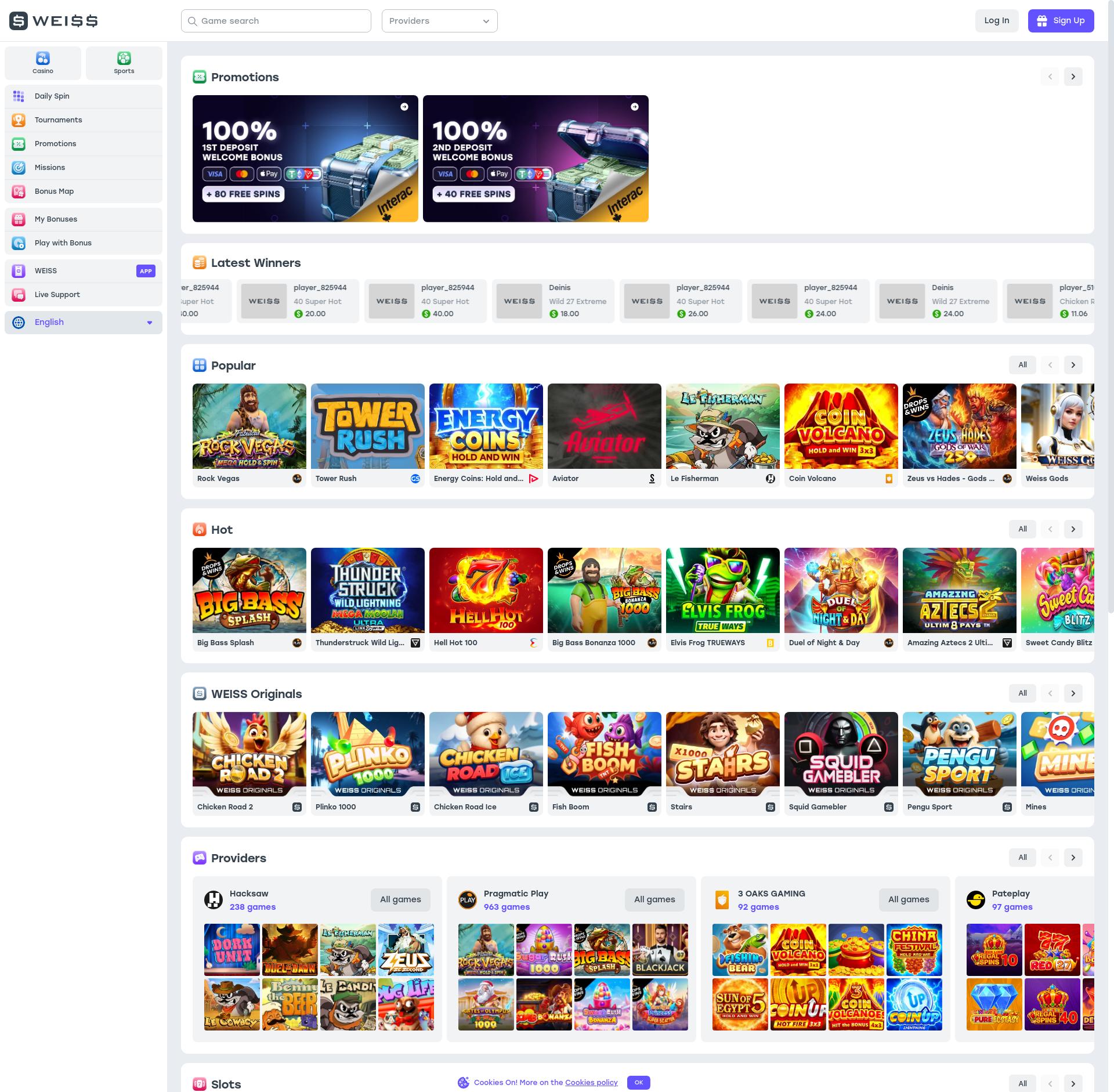1114x1092 pixels.
Task: Switch to the Sports section icon
Action: 124,58
